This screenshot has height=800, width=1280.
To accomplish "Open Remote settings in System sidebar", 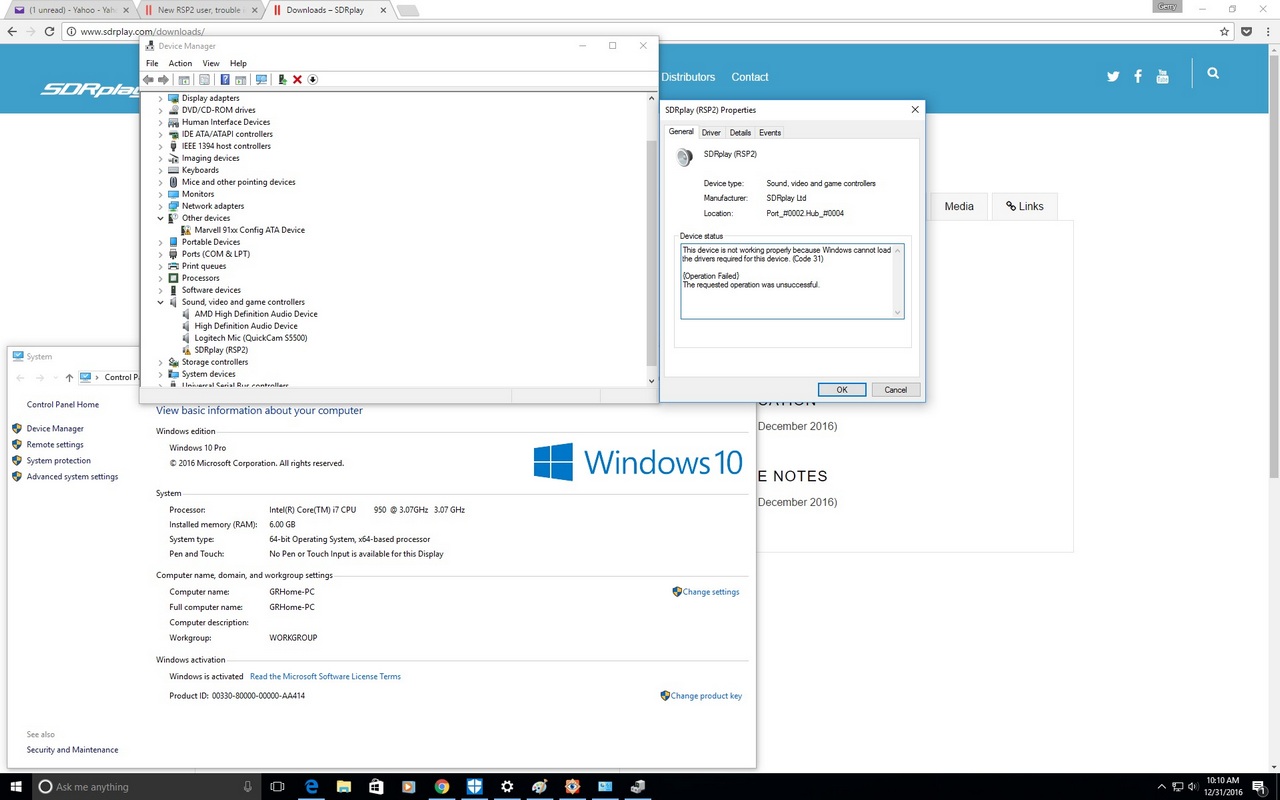I will pos(55,445).
